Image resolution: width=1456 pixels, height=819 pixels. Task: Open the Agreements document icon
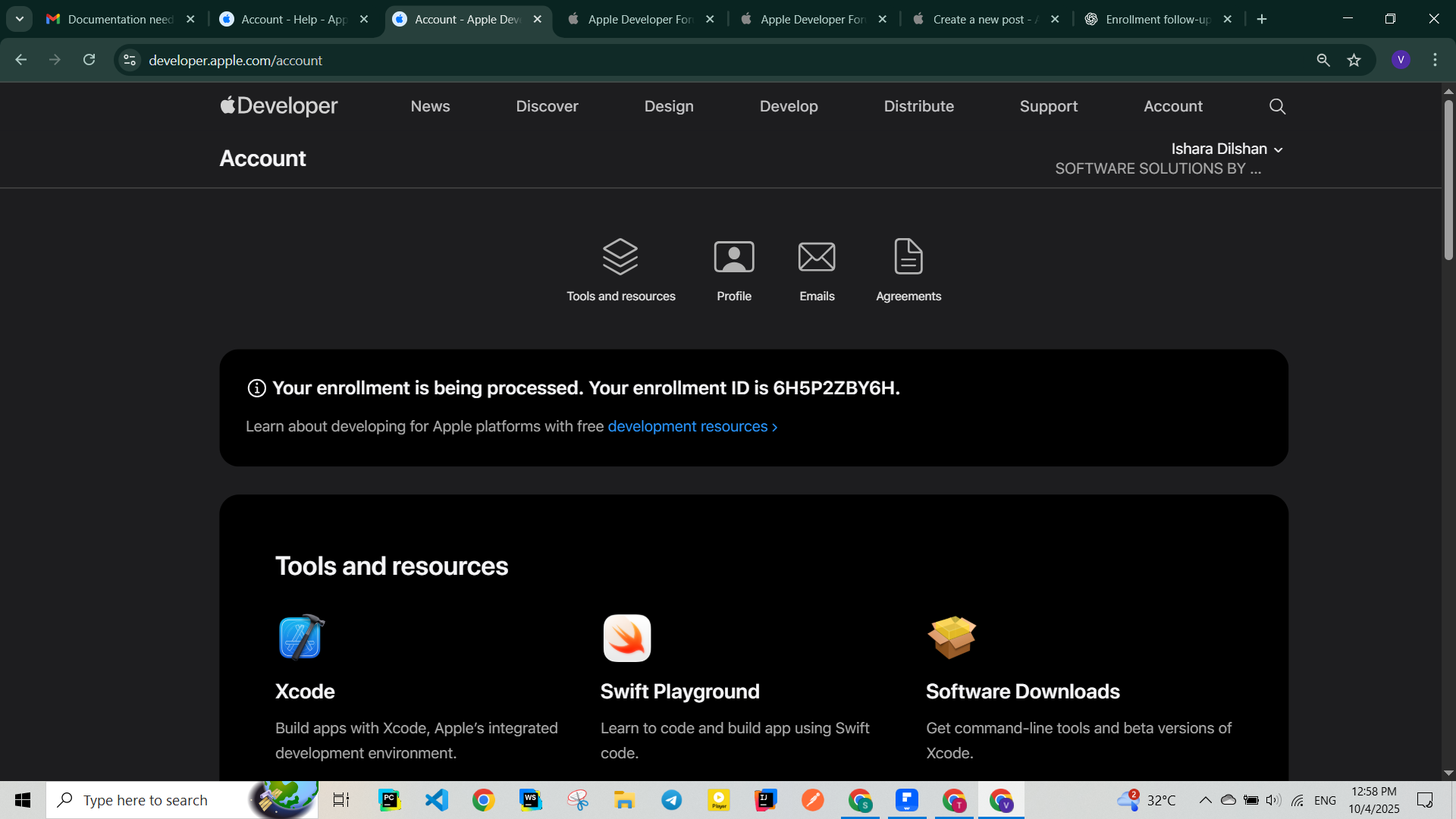pyautogui.click(x=908, y=257)
